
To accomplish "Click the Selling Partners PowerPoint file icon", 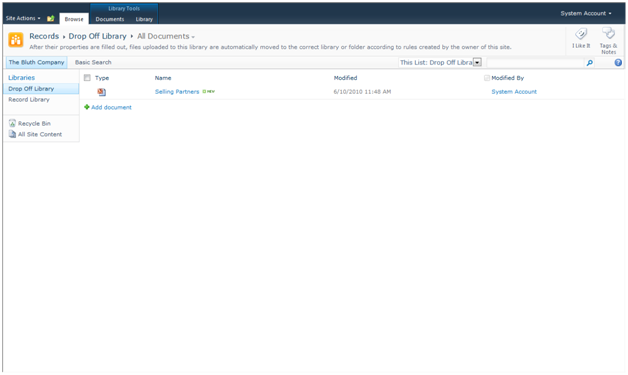I will pos(102,92).
